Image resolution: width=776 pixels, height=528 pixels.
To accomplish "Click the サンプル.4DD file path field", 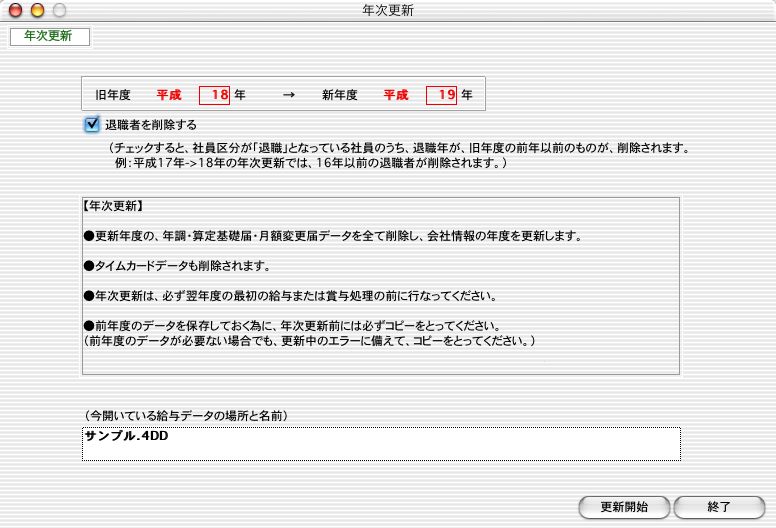I will click(x=381, y=443).
